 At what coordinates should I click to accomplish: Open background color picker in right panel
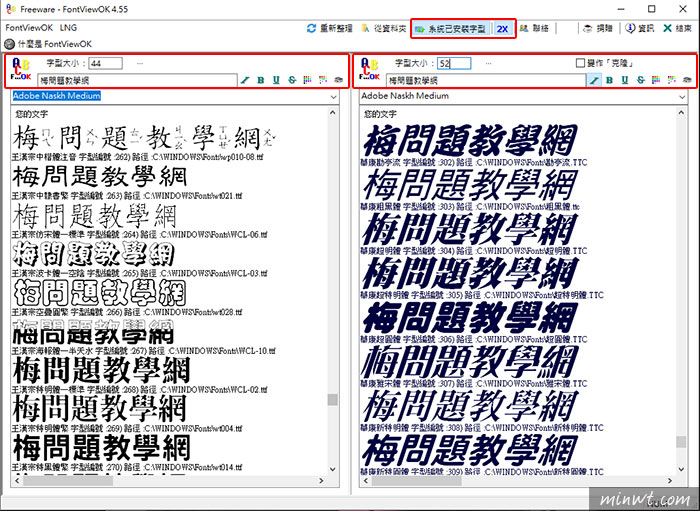(x=671, y=80)
